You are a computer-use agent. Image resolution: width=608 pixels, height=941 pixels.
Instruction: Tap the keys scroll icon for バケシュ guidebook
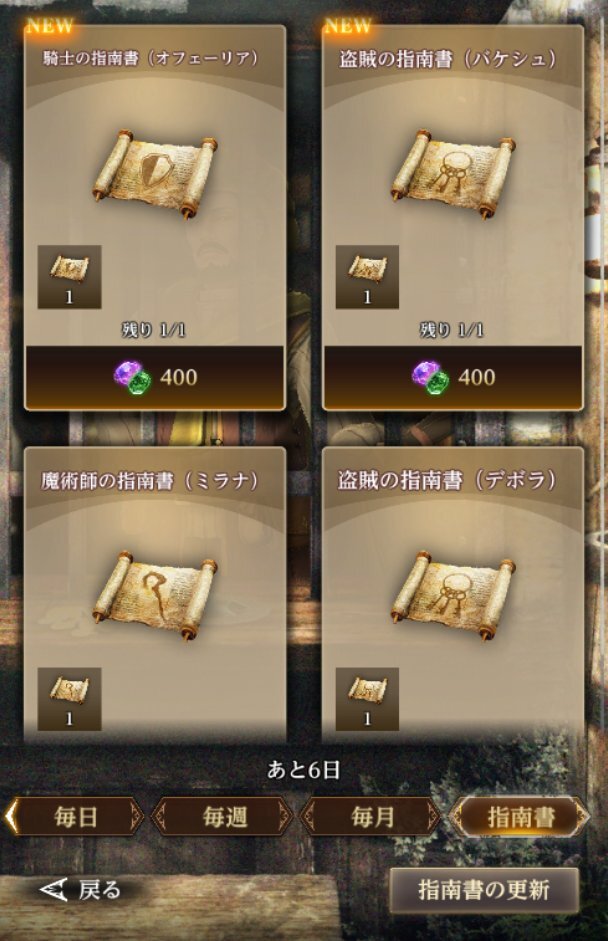point(453,175)
